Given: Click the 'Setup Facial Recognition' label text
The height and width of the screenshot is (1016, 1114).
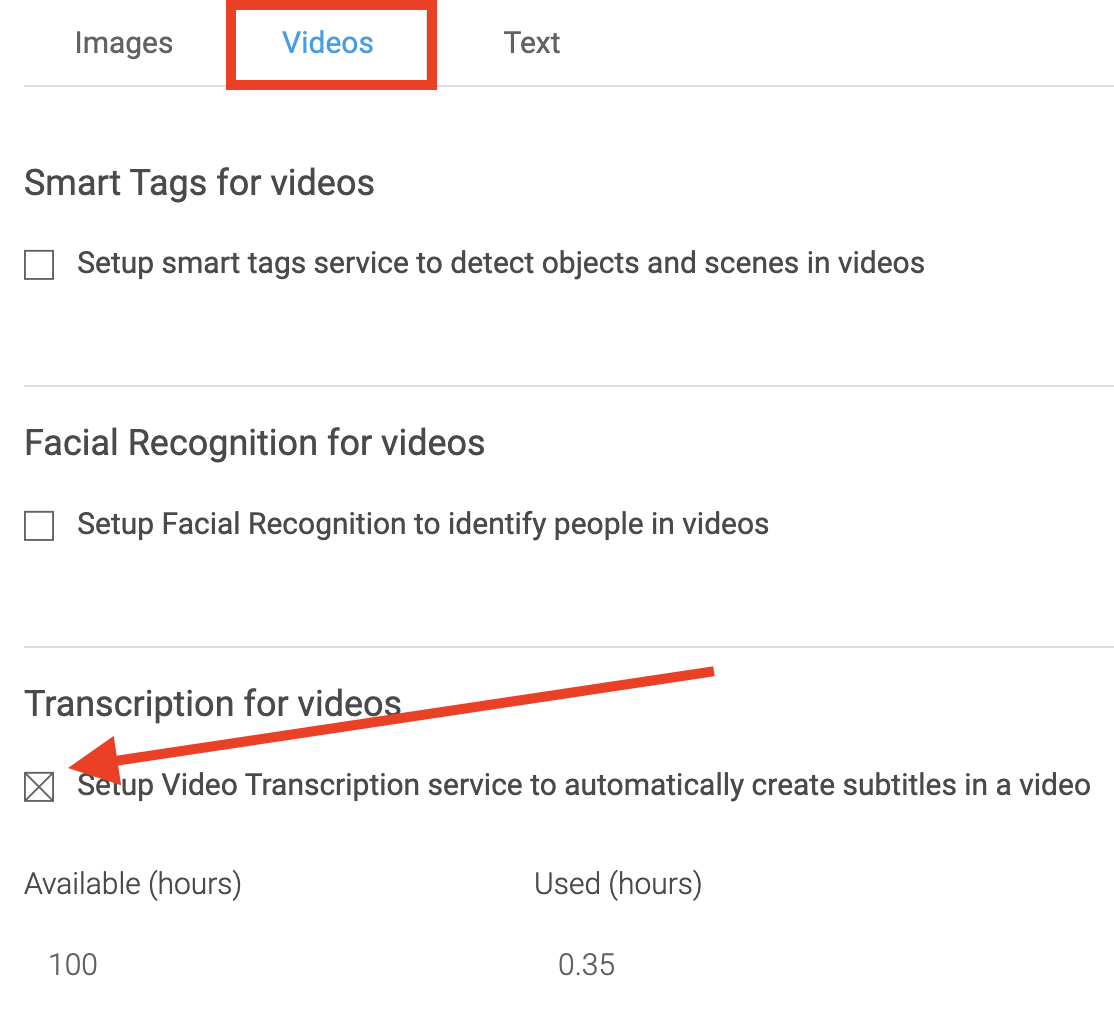Looking at the screenshot, I should tap(422, 524).
